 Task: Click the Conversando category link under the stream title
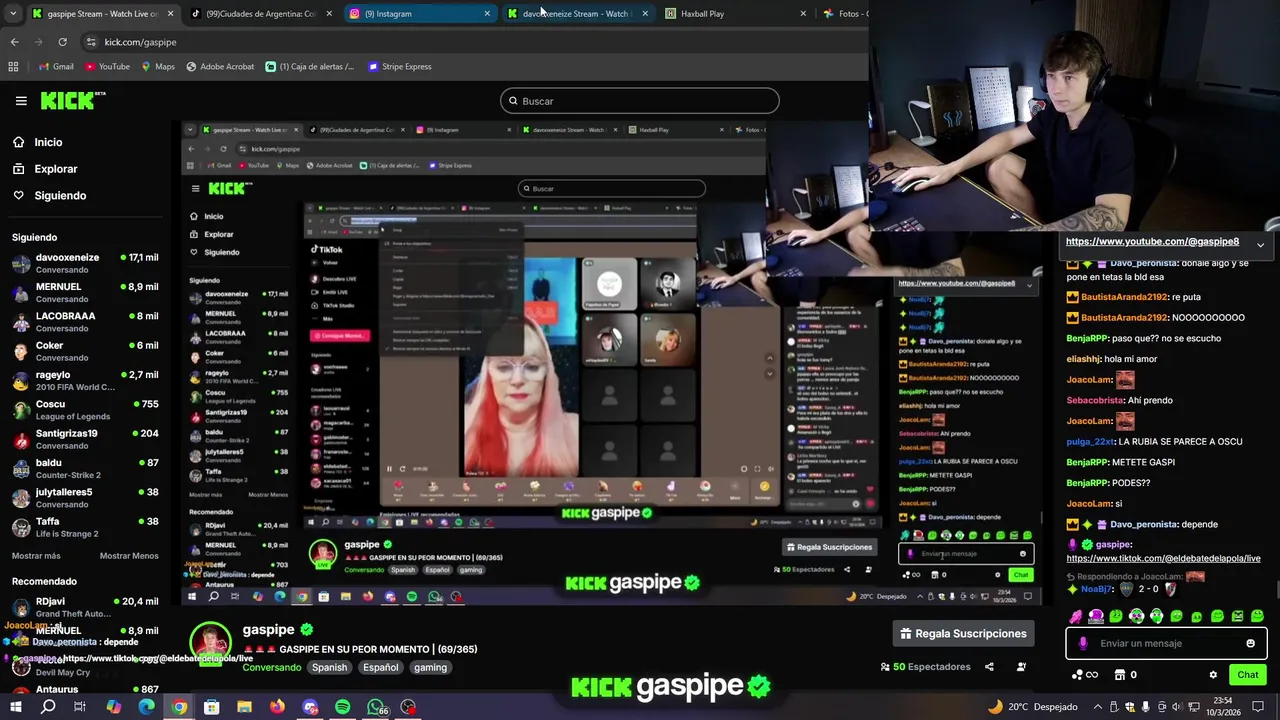[x=271, y=667]
